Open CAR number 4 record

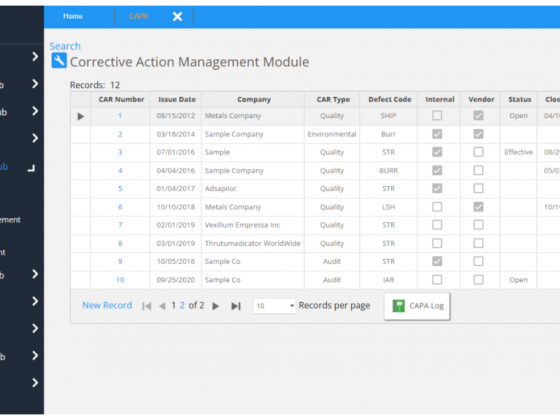[120, 171]
